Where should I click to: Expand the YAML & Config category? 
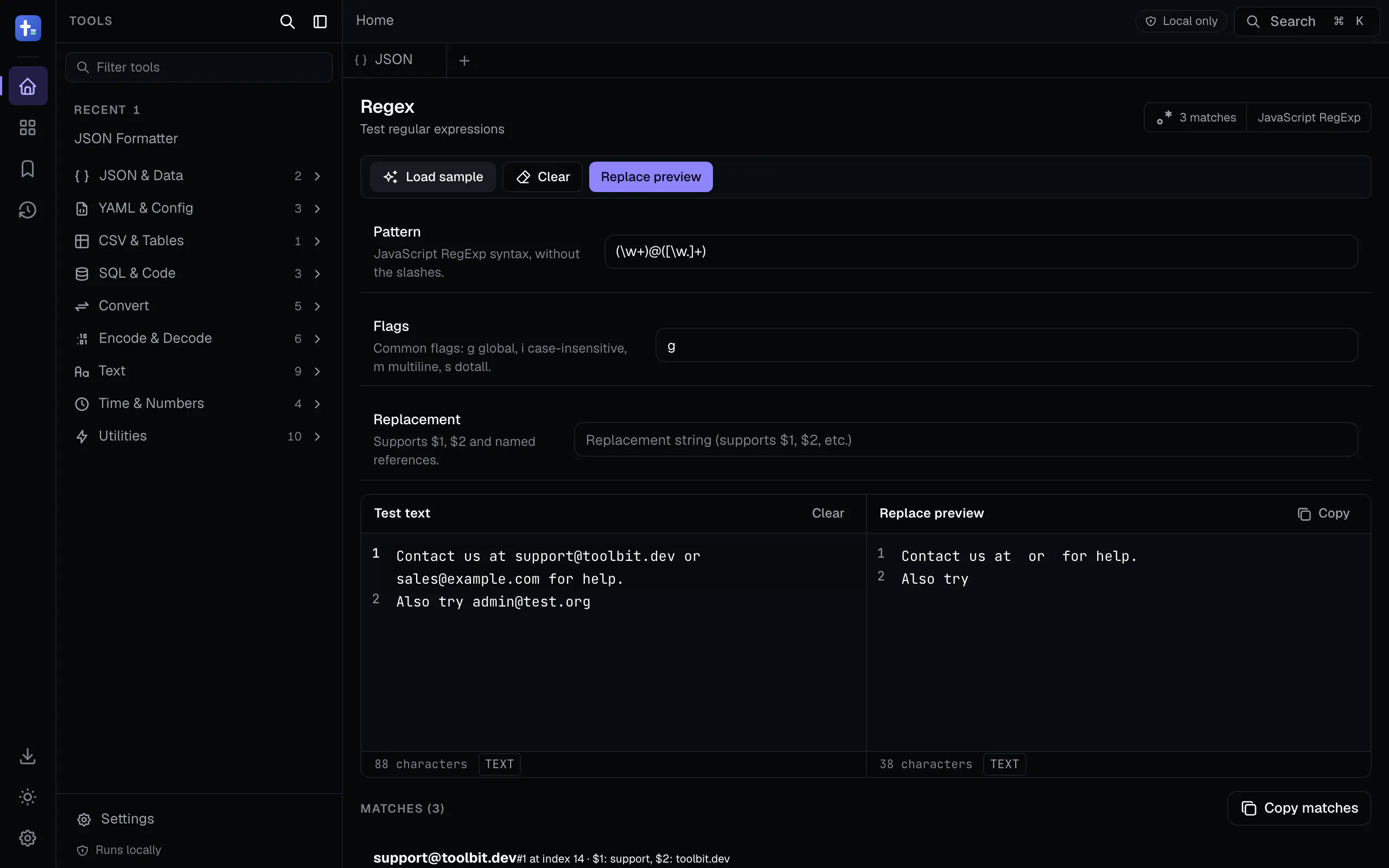[199, 208]
